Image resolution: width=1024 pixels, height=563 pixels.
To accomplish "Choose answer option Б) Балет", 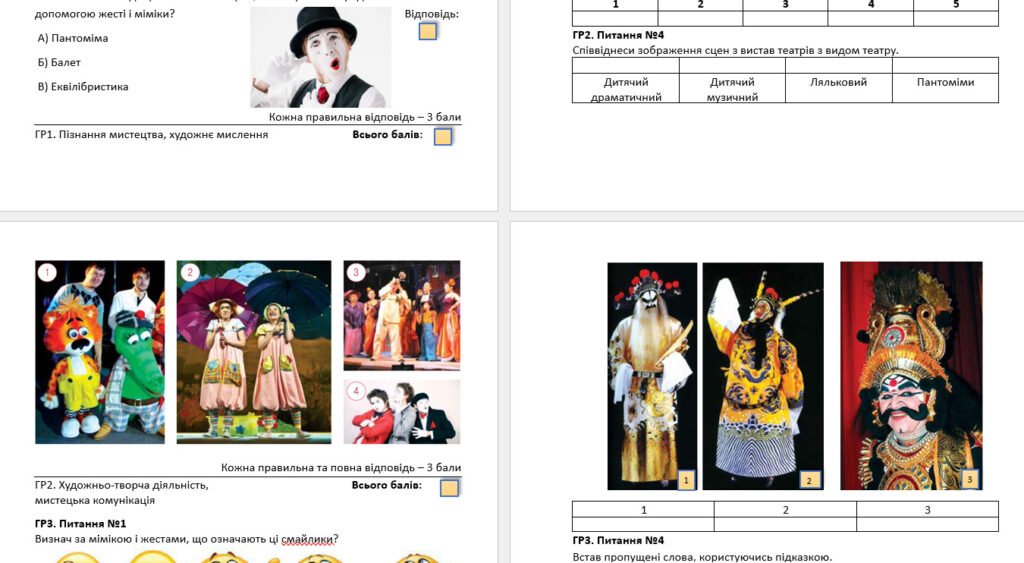I will coord(59,62).
